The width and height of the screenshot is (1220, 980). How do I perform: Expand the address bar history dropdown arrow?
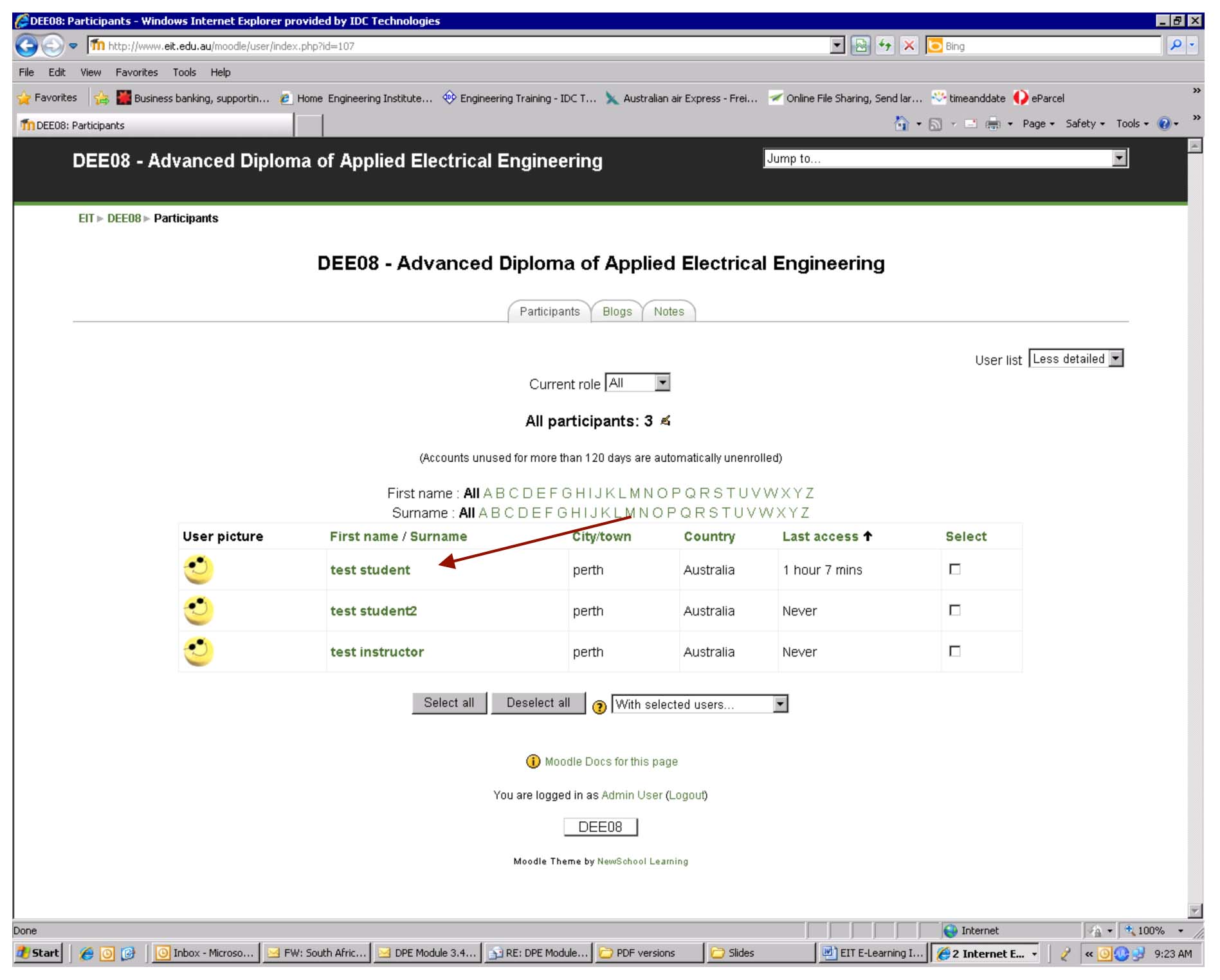click(x=837, y=45)
